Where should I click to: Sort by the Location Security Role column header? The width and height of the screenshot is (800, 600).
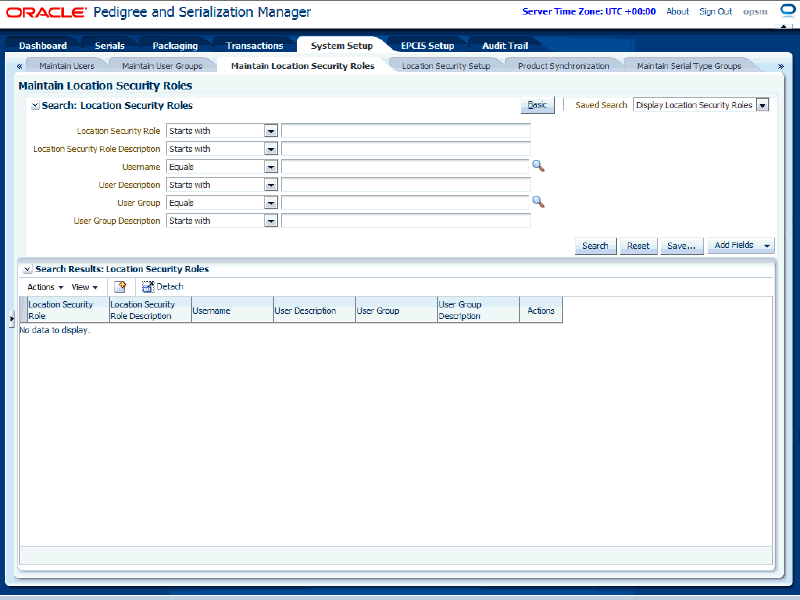[x=68, y=310]
